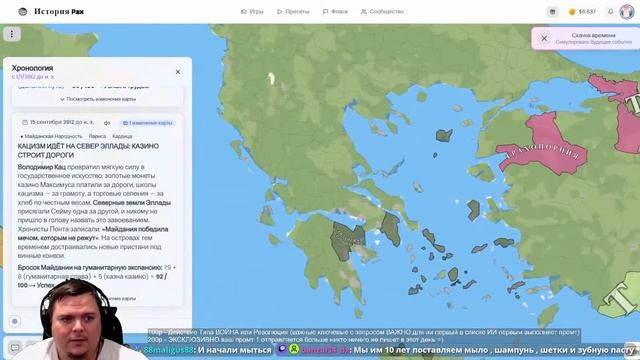The height and width of the screenshot is (360, 640).
Task: Open the chat bubble icon at bottom left
Action: (15, 348)
